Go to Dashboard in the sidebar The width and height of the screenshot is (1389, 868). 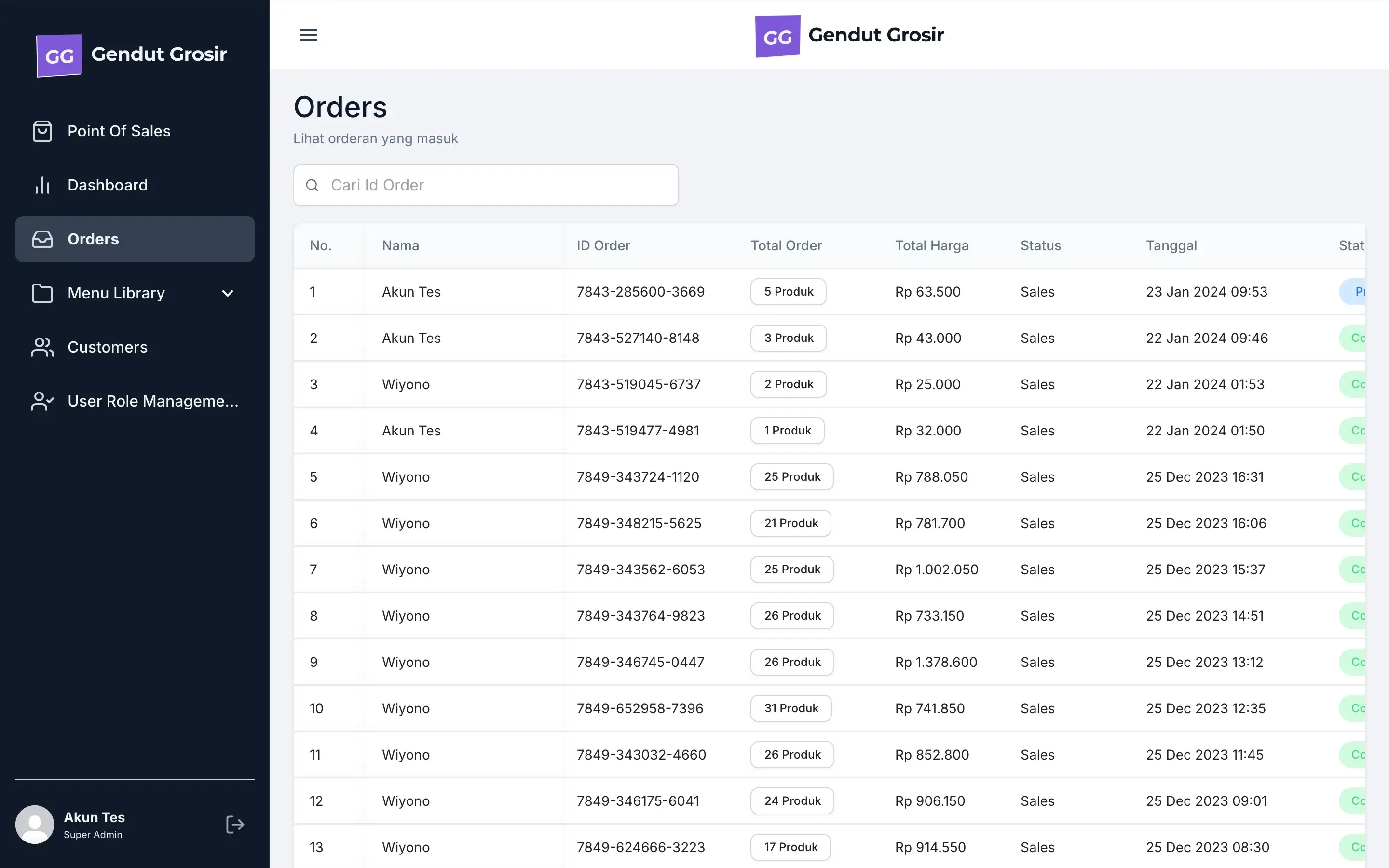pos(108,185)
